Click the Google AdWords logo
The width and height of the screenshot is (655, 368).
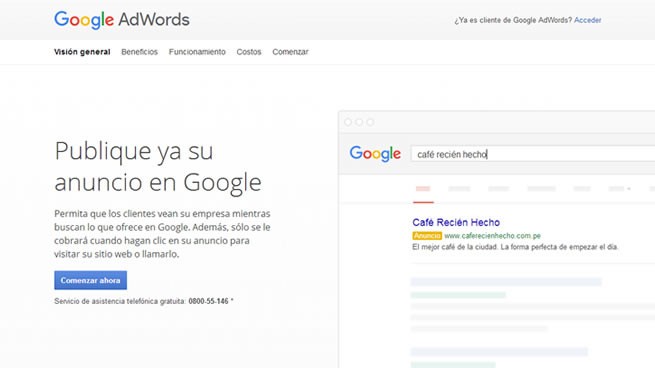tap(122, 20)
